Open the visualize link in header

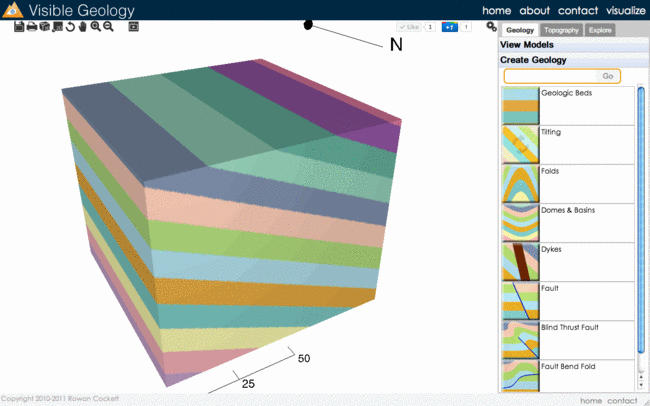tap(625, 10)
